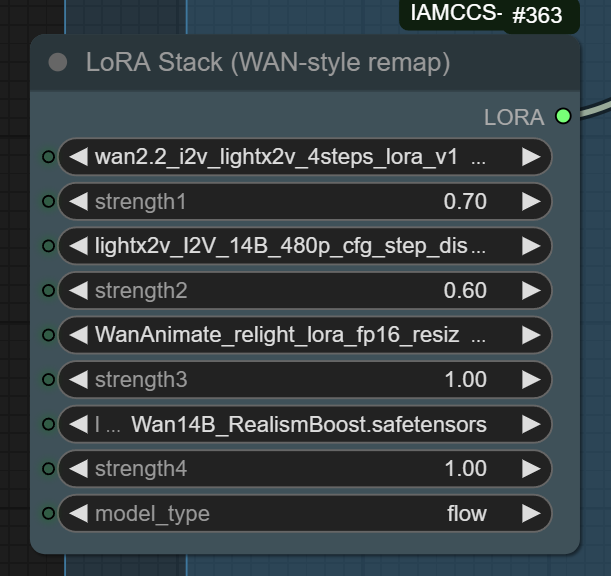Click right arrow on wan2.2_i2v_lightx2v lora selector
Screen dimensions: 611x576
[x=531, y=157]
